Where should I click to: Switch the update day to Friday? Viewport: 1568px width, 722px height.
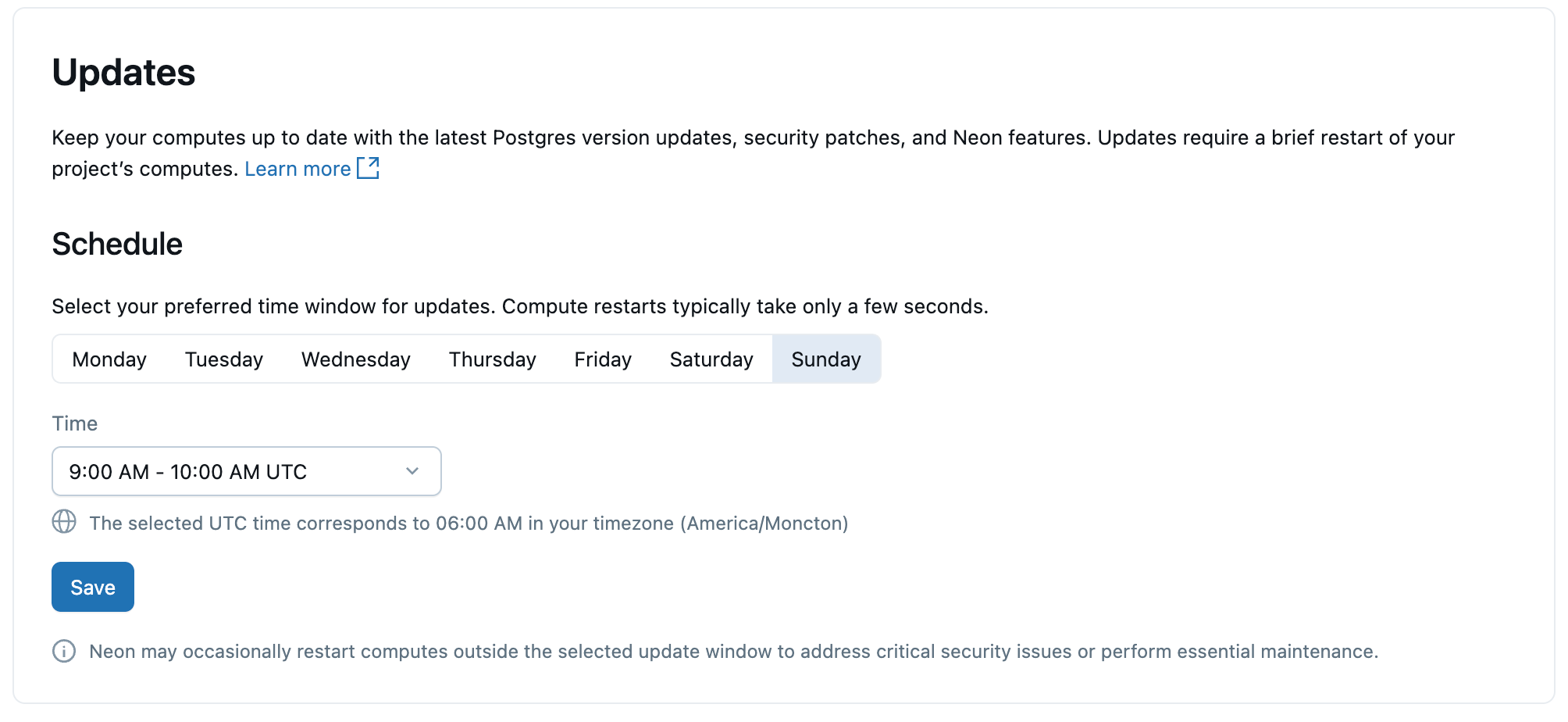pyautogui.click(x=602, y=359)
